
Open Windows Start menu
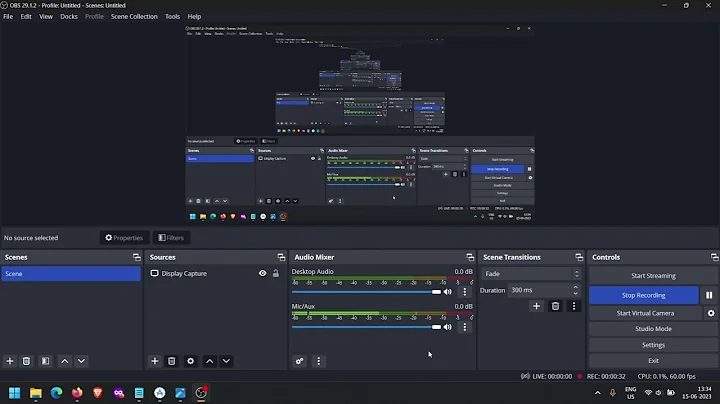(x=15, y=393)
